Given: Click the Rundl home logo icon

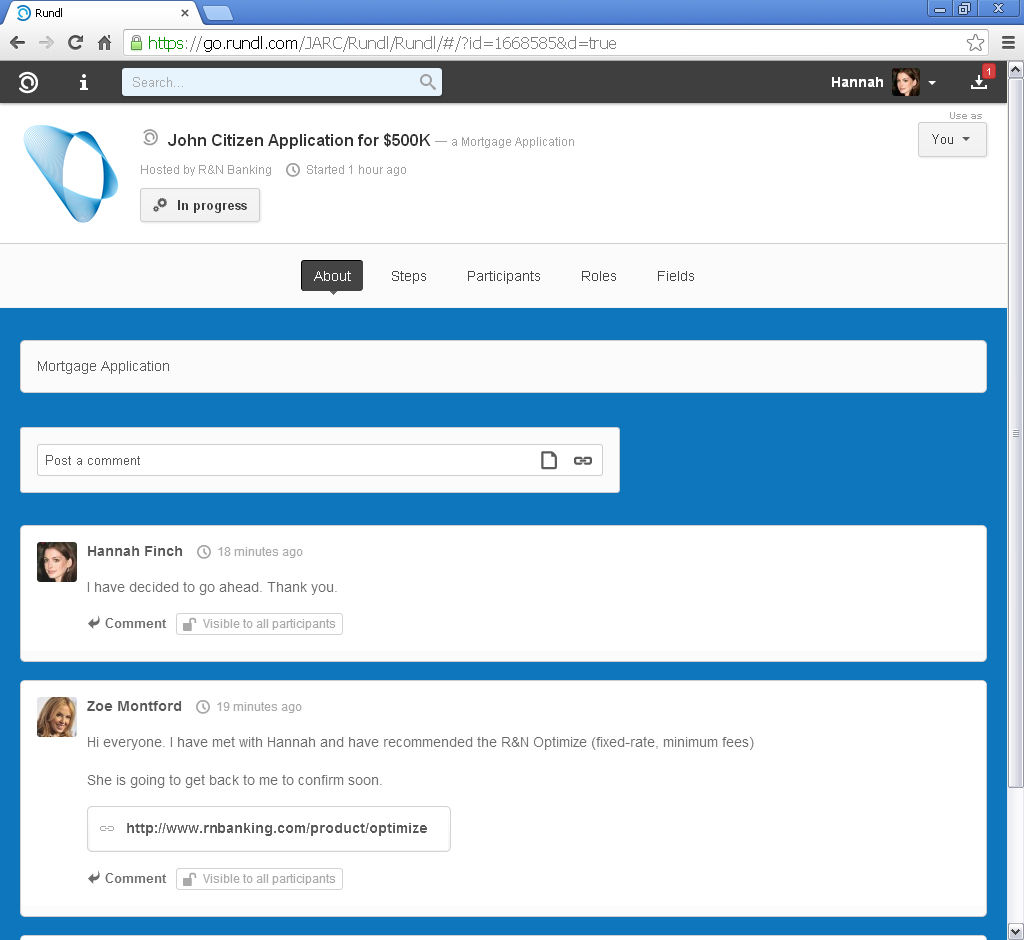Looking at the screenshot, I should click(28, 82).
